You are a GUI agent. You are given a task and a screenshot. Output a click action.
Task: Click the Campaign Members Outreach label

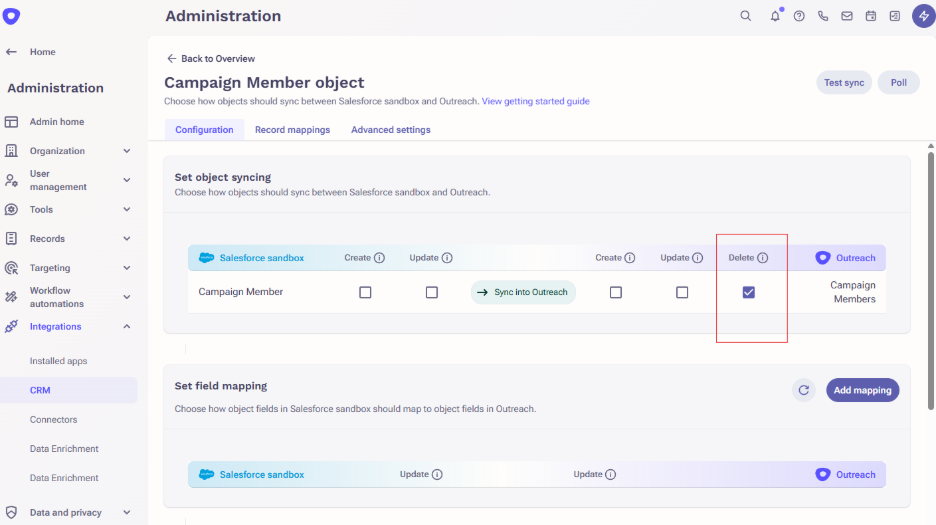(853, 292)
